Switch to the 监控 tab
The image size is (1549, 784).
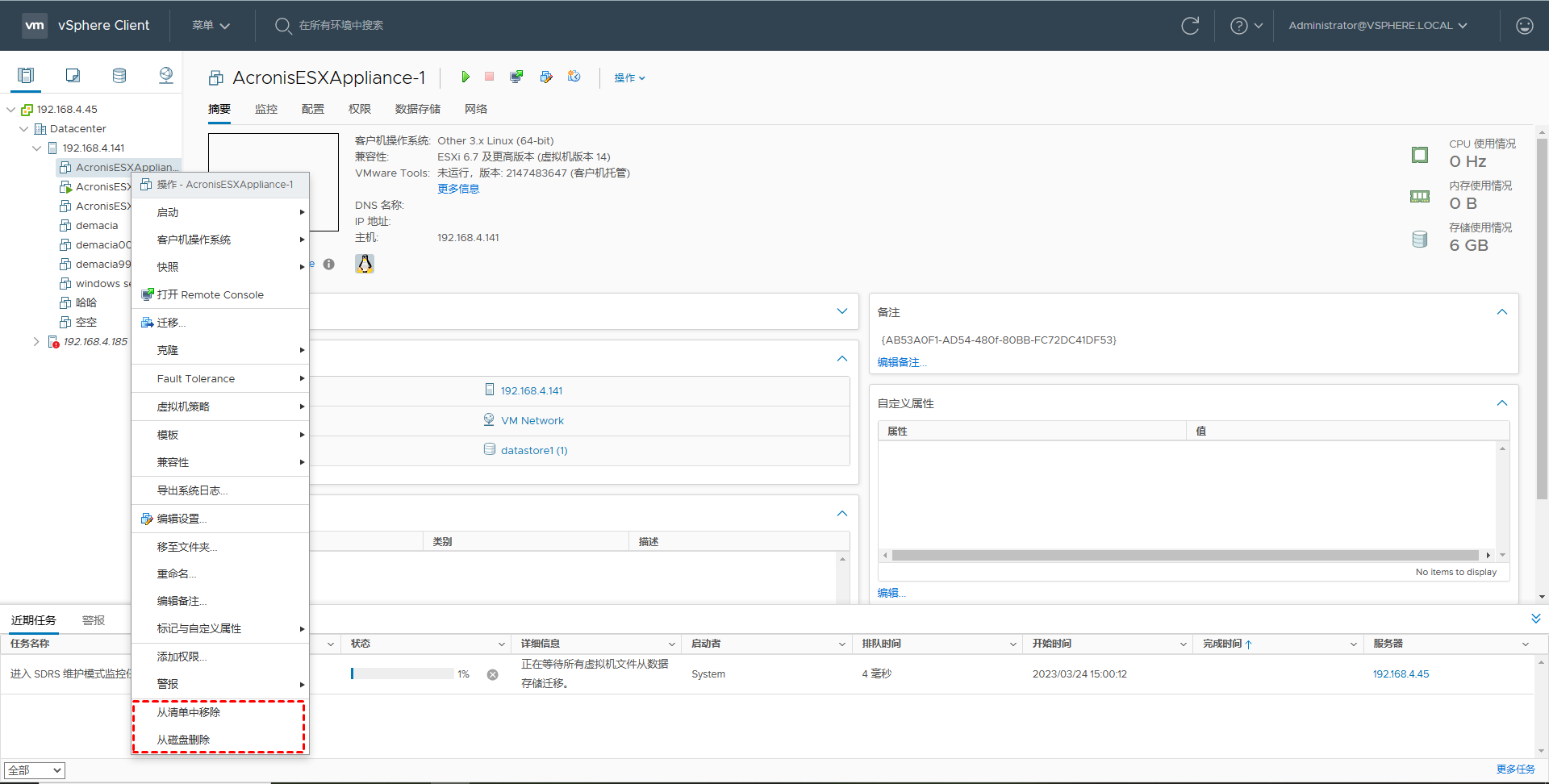[266, 109]
